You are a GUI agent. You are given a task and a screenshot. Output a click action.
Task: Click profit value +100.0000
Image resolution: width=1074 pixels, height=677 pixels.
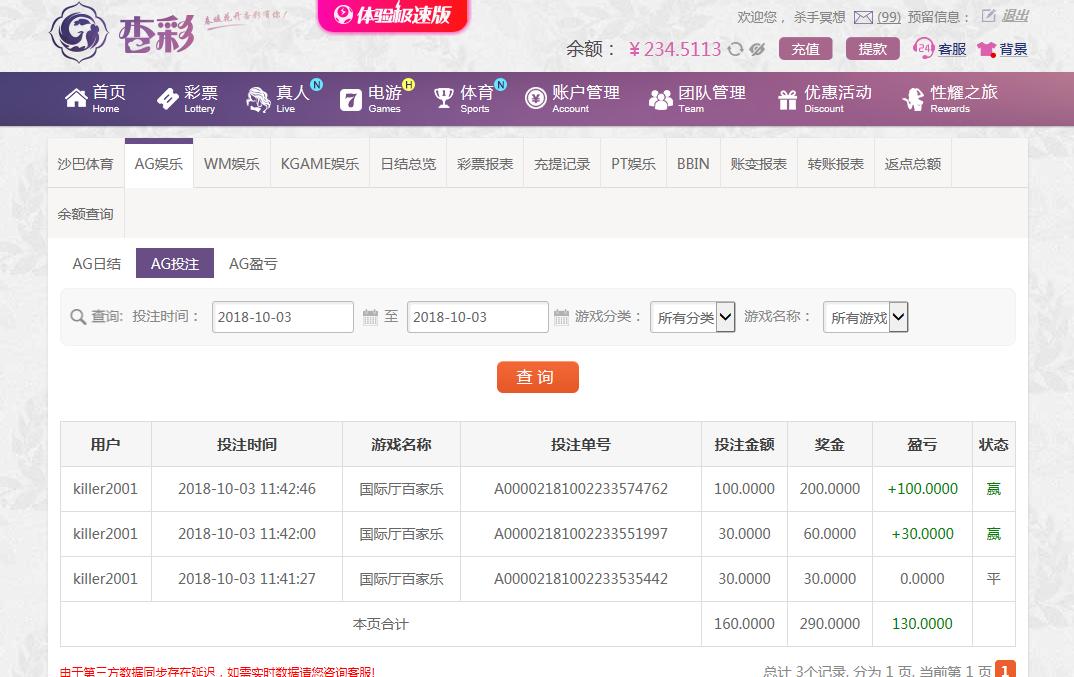point(923,489)
